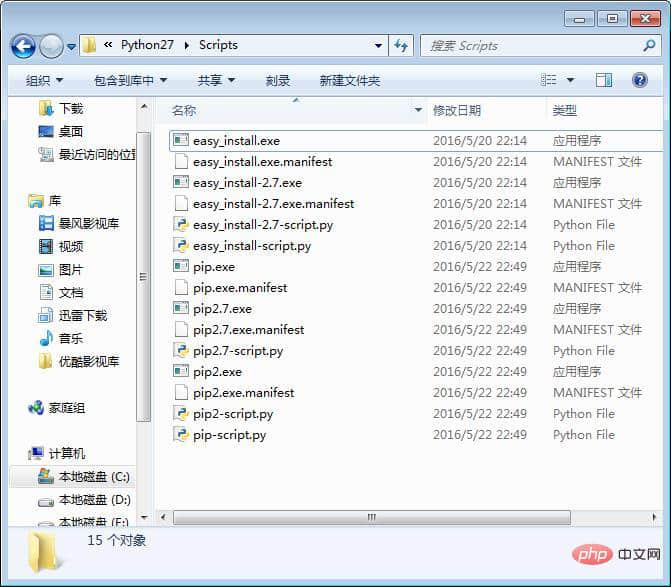
Task: Select Python27 in the address path
Action: pyautogui.click(x=147, y=45)
